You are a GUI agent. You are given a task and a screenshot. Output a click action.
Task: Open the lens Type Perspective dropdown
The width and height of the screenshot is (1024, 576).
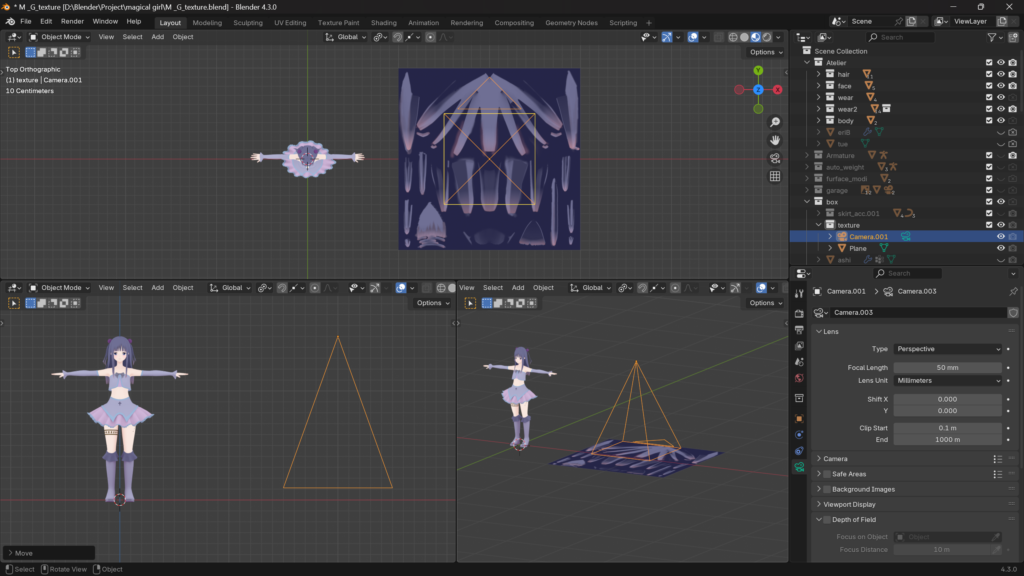(947, 349)
